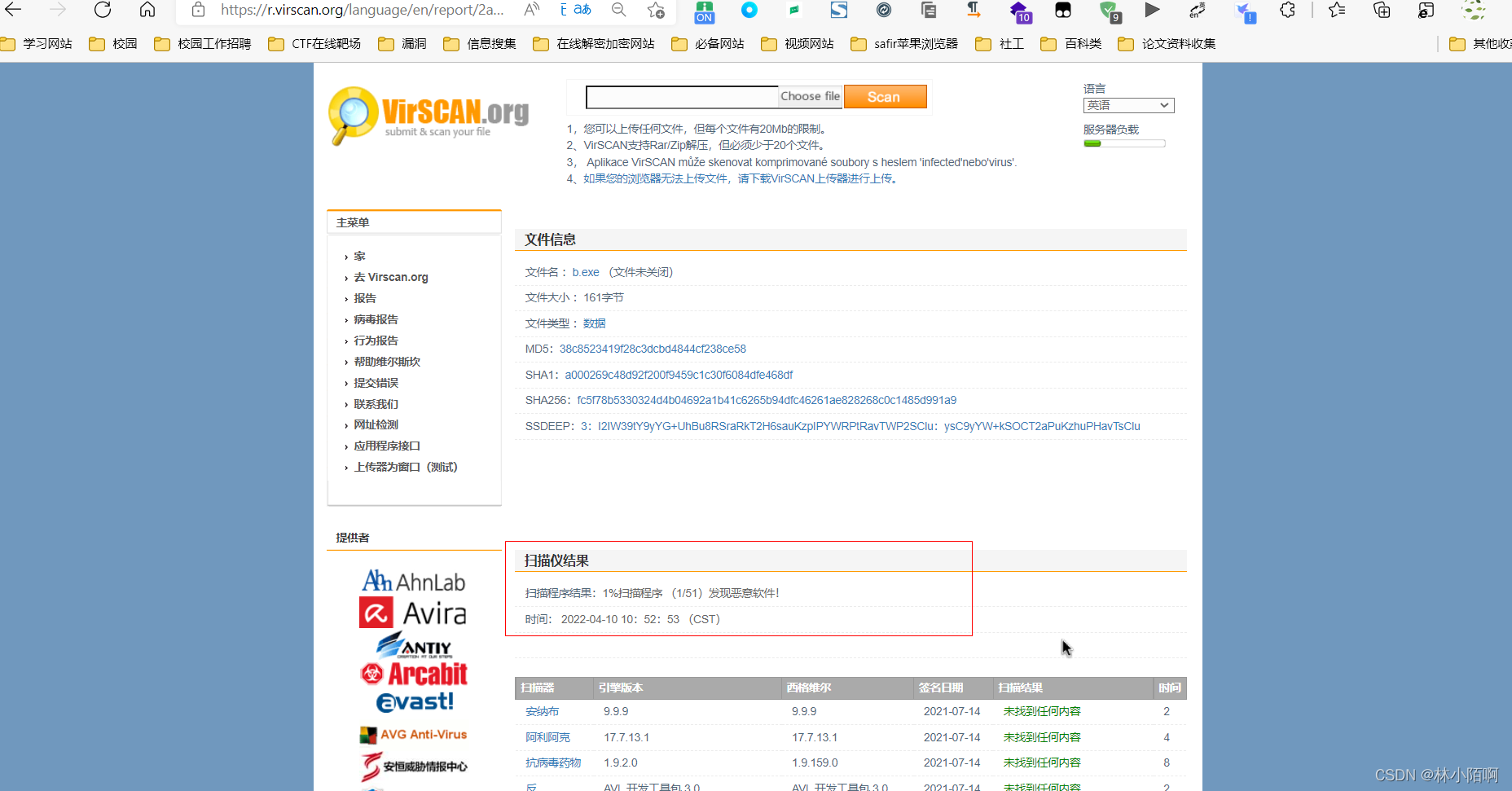Click the SHA256 hash value link
This screenshot has height=791, width=1512.
point(767,400)
